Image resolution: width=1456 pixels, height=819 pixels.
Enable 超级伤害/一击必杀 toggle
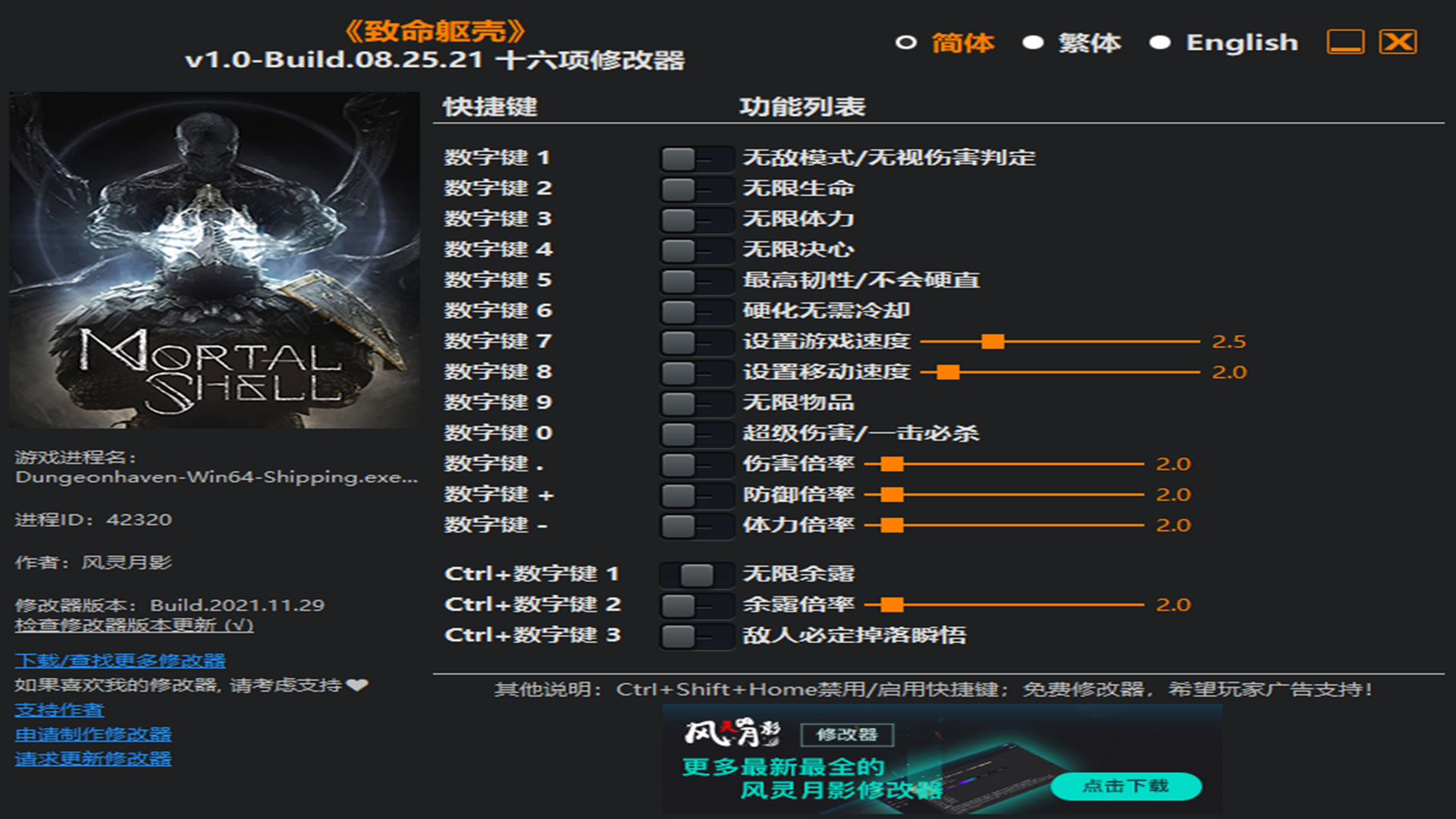tap(695, 434)
